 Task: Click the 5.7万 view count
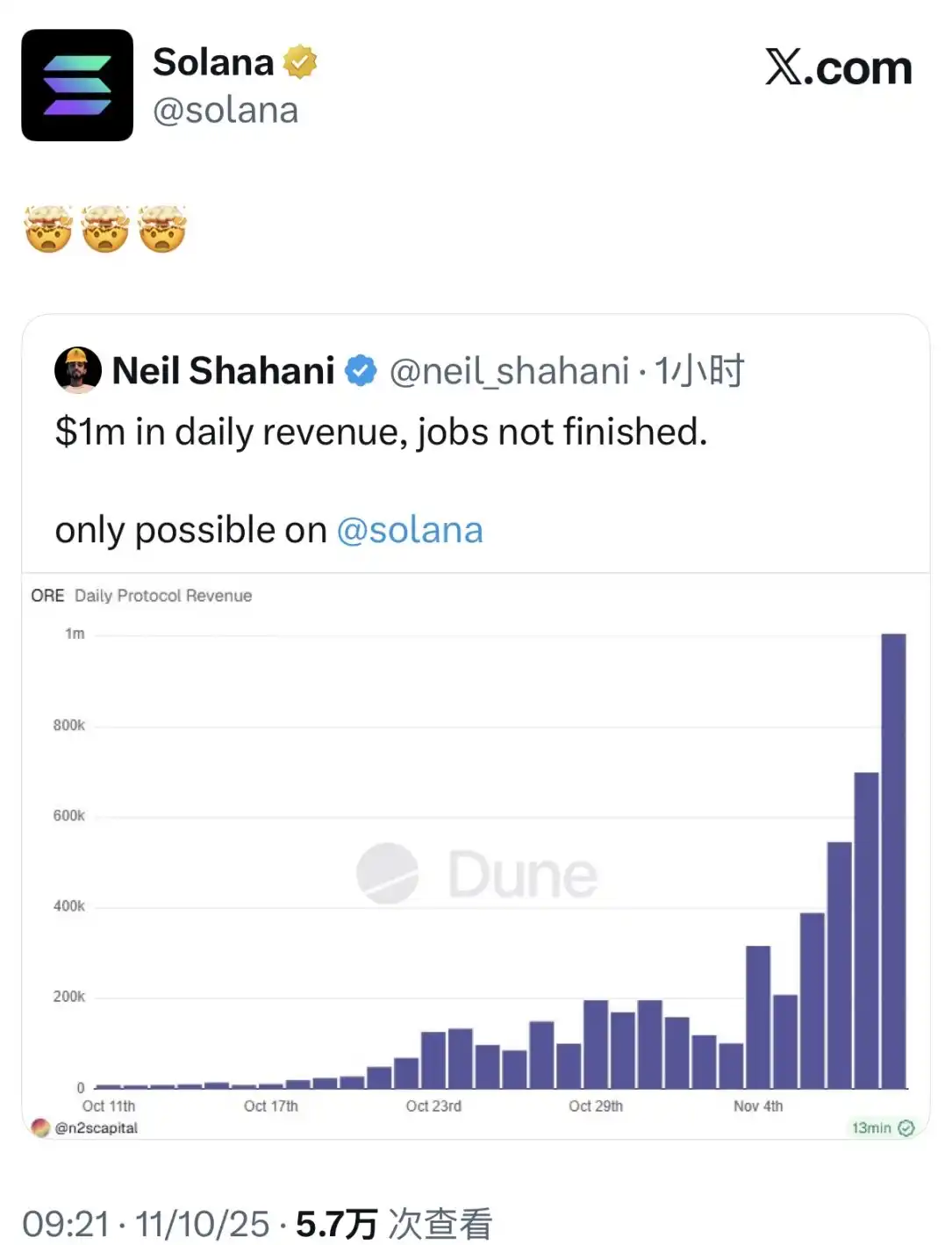click(x=336, y=1224)
